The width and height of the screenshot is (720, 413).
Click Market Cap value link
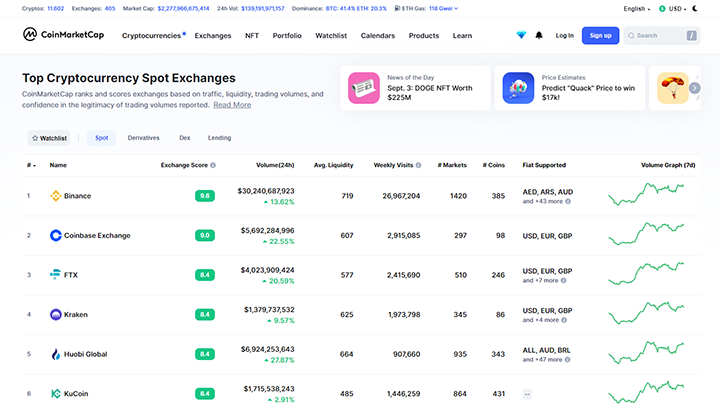pos(183,8)
